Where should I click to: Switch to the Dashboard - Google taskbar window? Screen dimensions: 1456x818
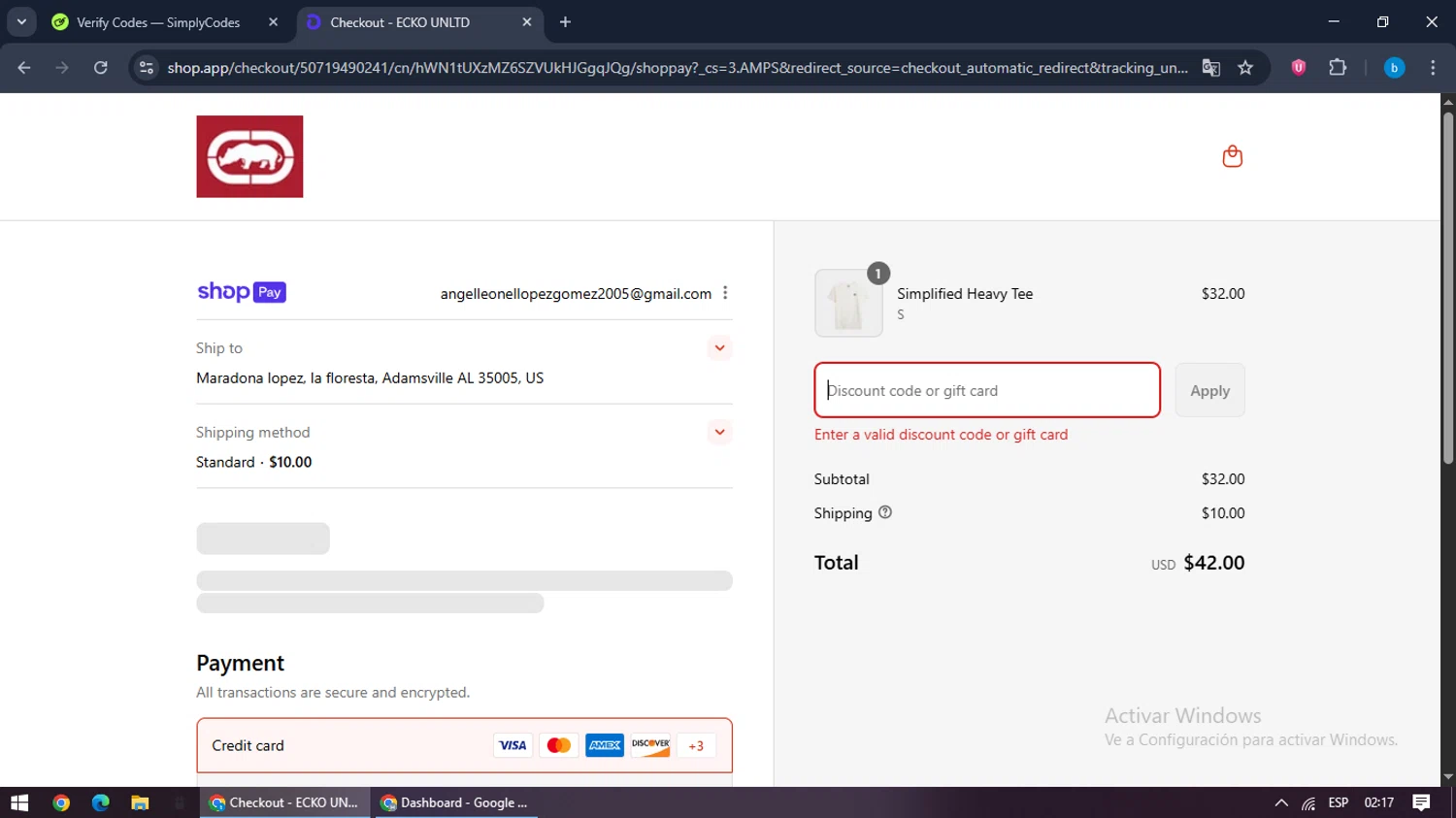click(456, 802)
